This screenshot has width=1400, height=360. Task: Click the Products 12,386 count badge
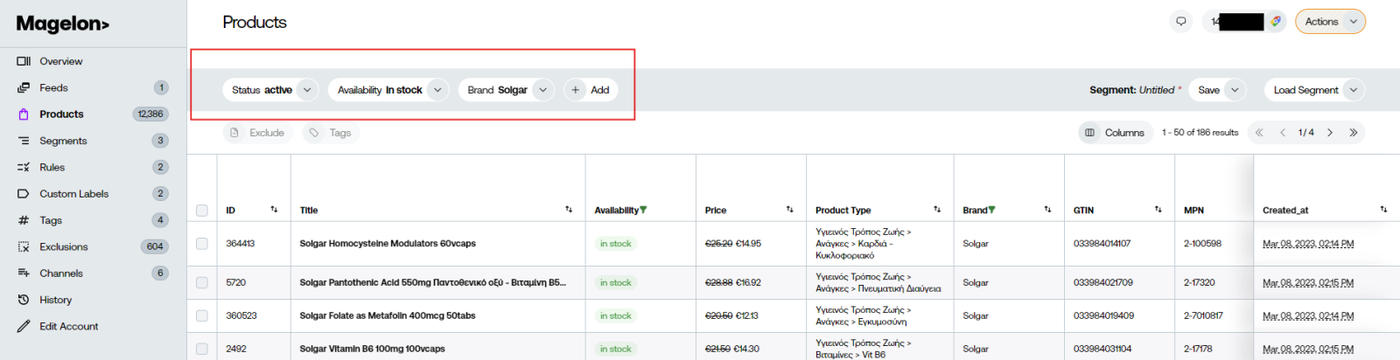[x=150, y=114]
